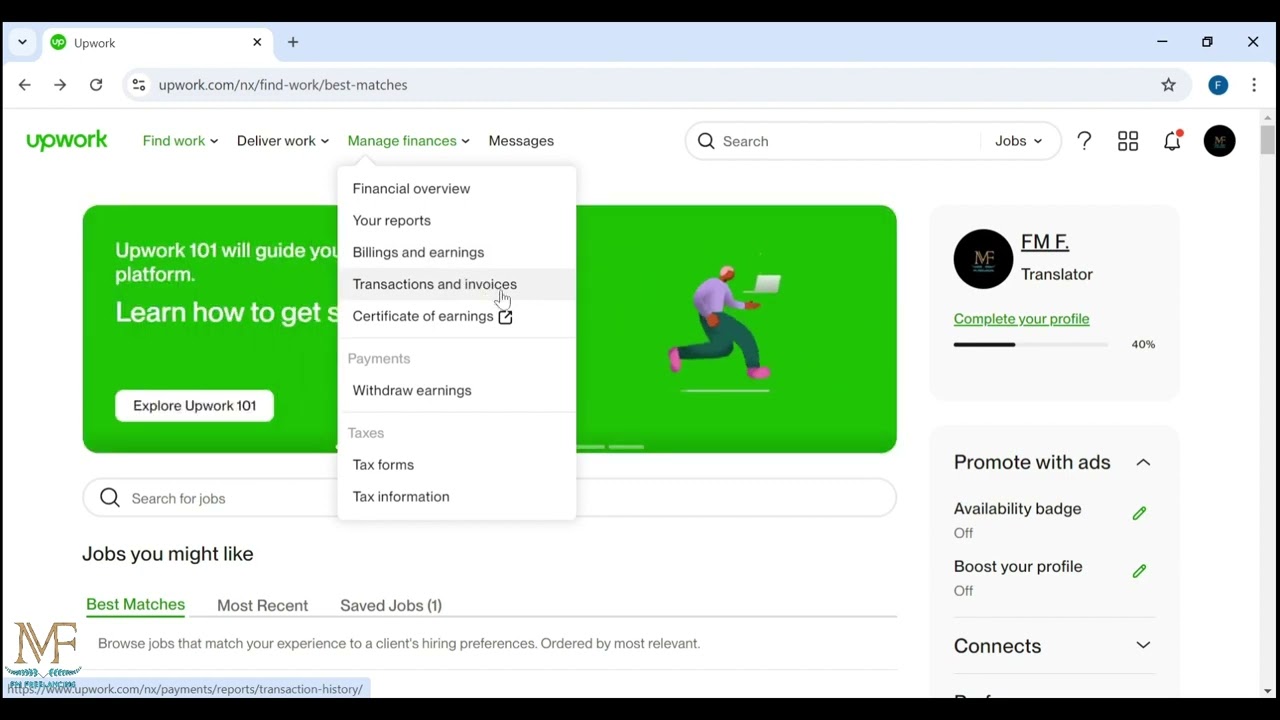The image size is (1280, 720).
Task: View site information icon in address bar
Action: pyautogui.click(x=139, y=85)
